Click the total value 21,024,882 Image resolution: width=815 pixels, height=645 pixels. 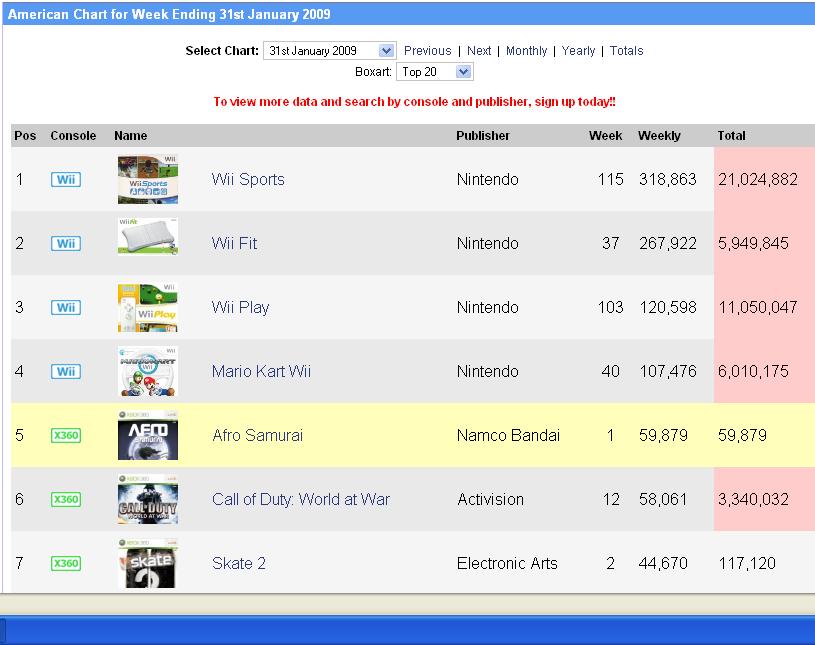click(758, 179)
